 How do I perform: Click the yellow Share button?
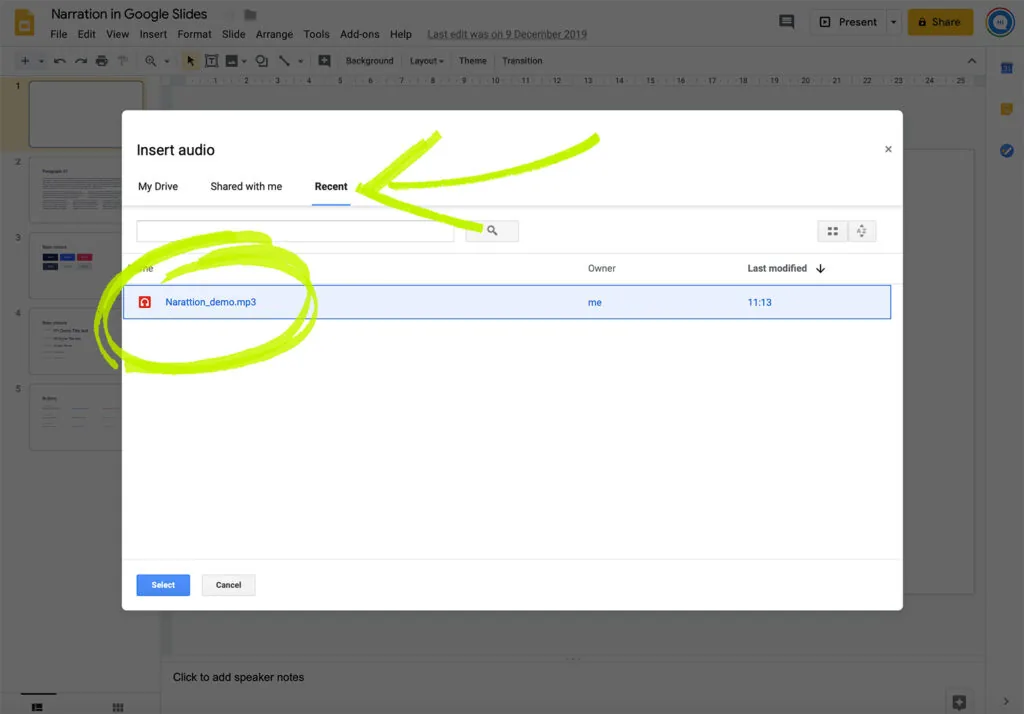(940, 22)
